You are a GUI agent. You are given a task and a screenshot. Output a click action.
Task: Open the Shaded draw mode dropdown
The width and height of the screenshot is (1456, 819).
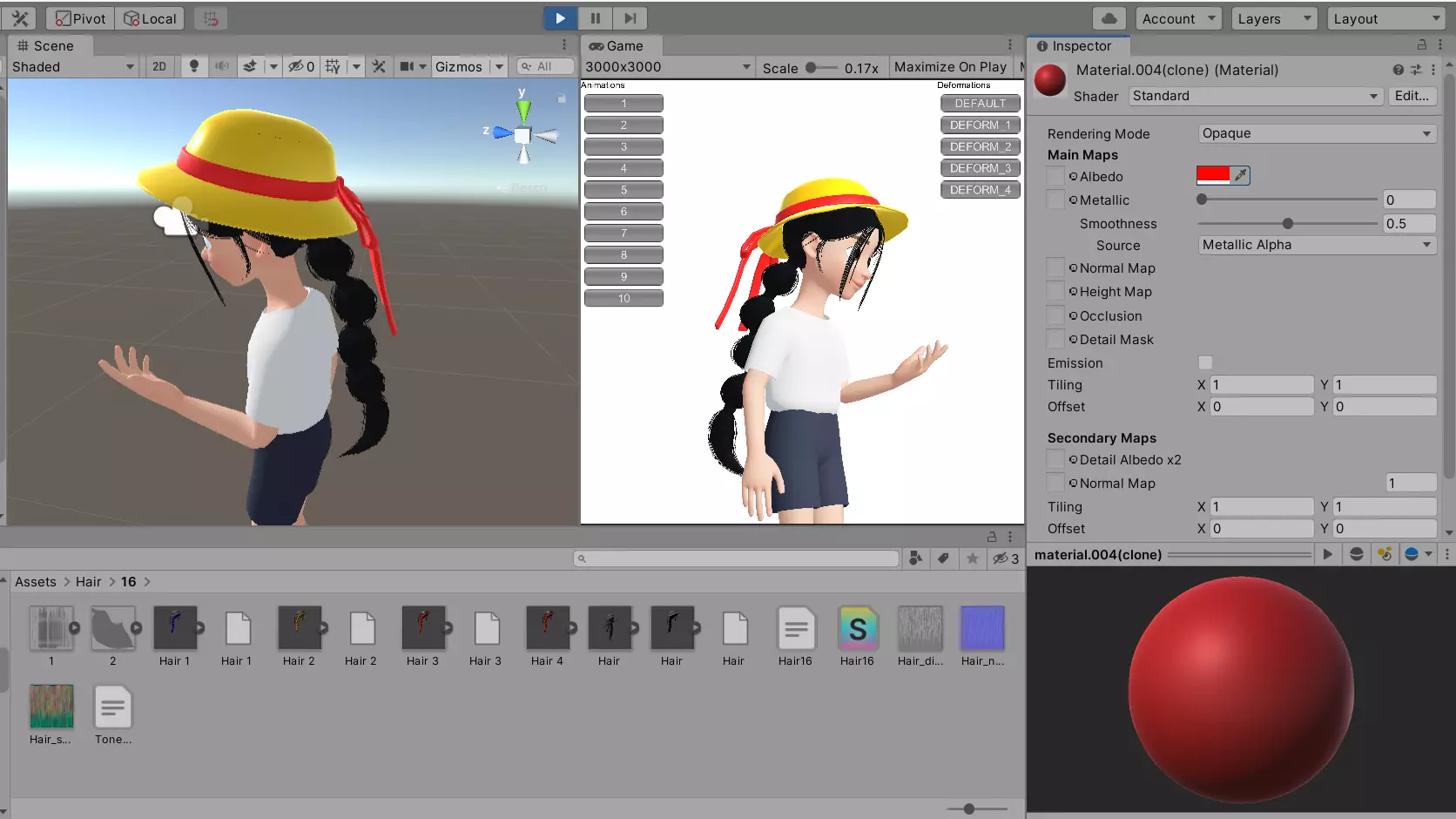click(73, 66)
